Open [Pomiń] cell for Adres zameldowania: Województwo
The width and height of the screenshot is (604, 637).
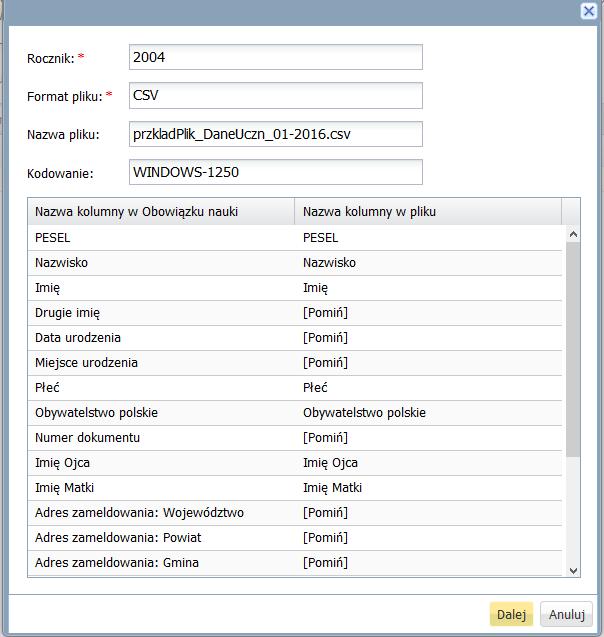coord(428,513)
